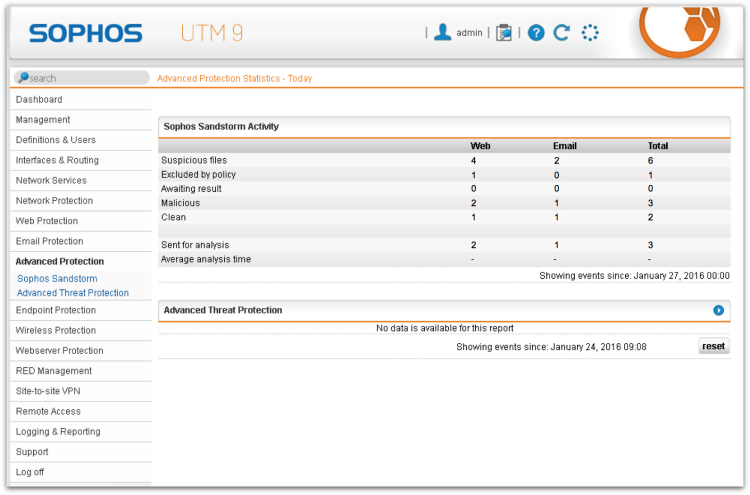
Task: Focus the menu search field
Action: tap(82, 78)
